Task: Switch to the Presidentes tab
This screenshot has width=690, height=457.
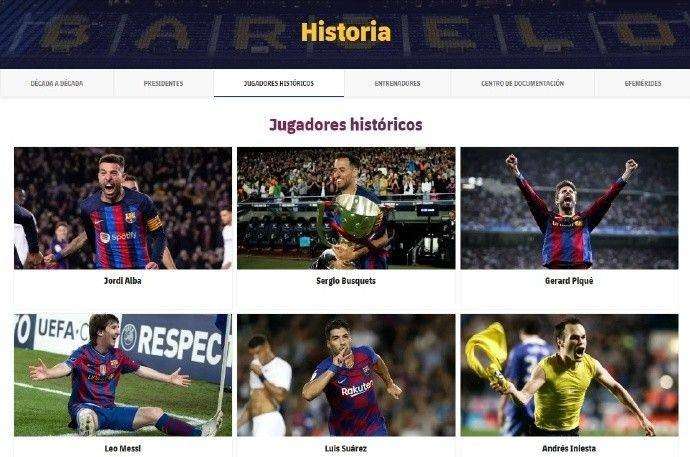Action: point(163,83)
